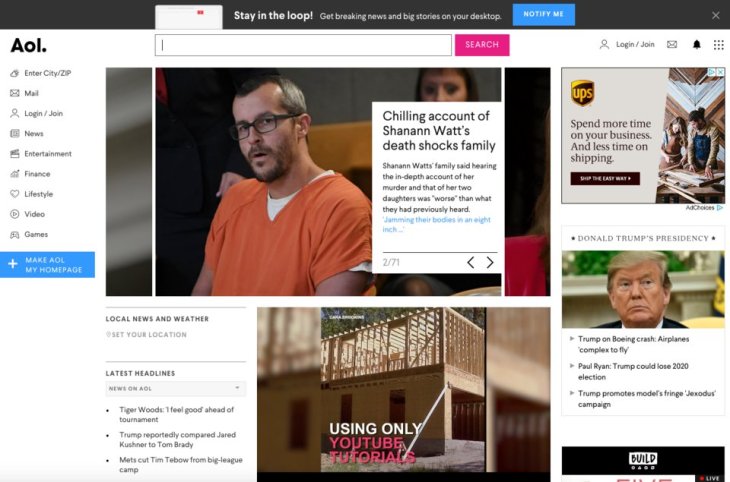The height and width of the screenshot is (482, 730).
Task: Go to previous slide in carousel
Action: coord(470,263)
